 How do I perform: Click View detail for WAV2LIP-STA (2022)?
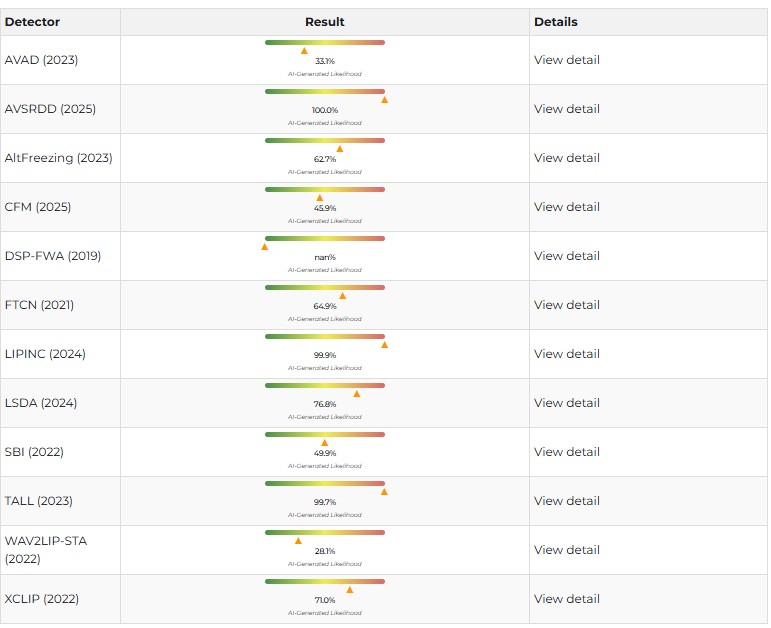pos(566,550)
